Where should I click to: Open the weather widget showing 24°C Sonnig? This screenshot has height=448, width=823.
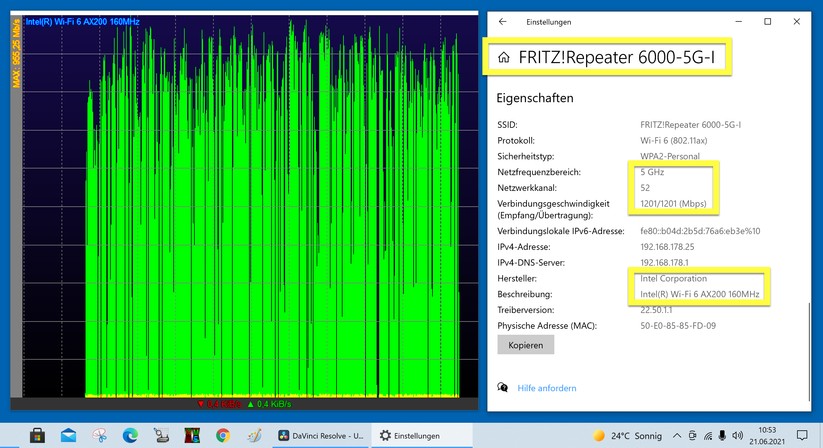[x=627, y=436]
